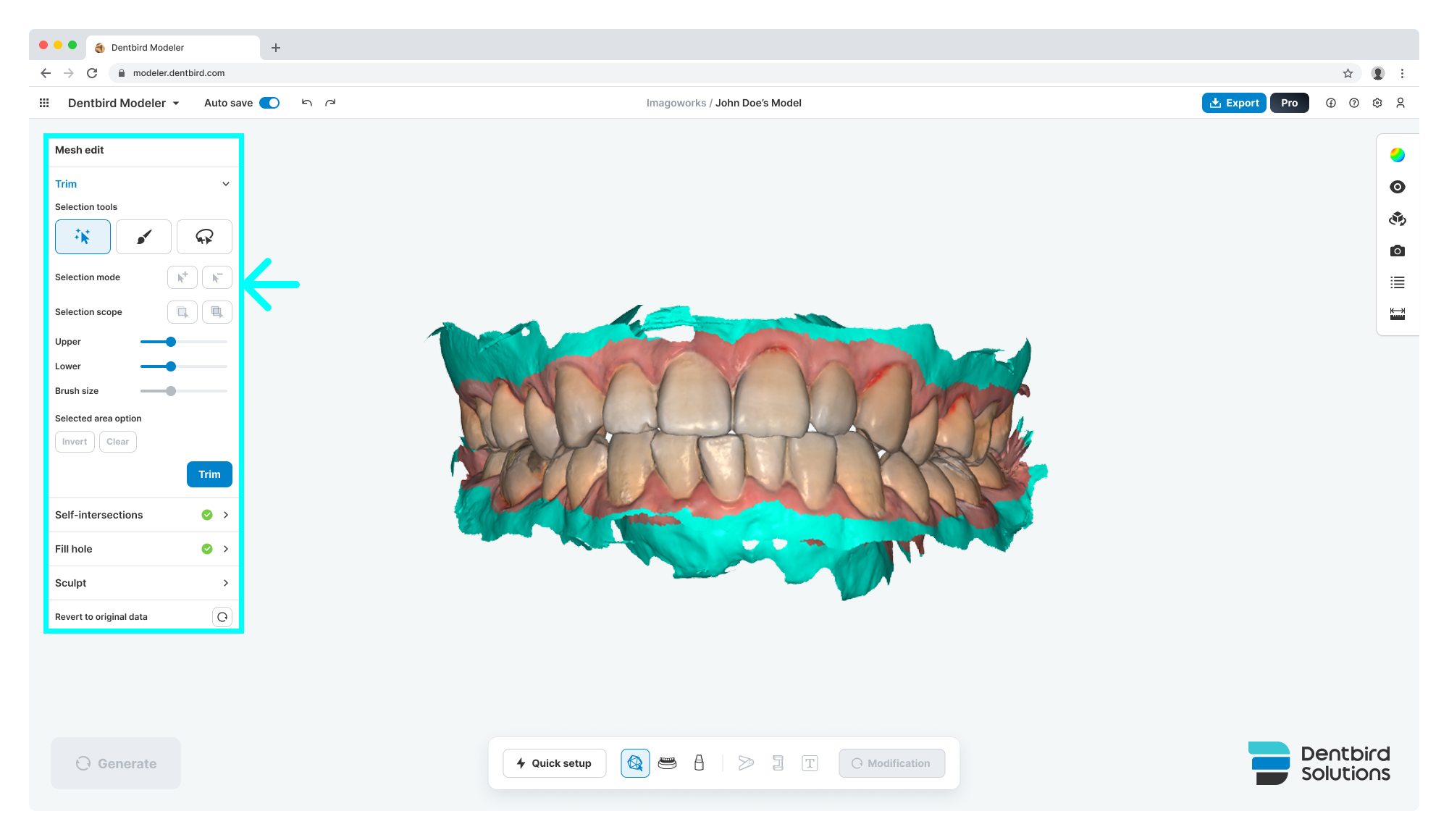
Task: Click the mesh edit icon in bottom toolbar
Action: tap(635, 763)
